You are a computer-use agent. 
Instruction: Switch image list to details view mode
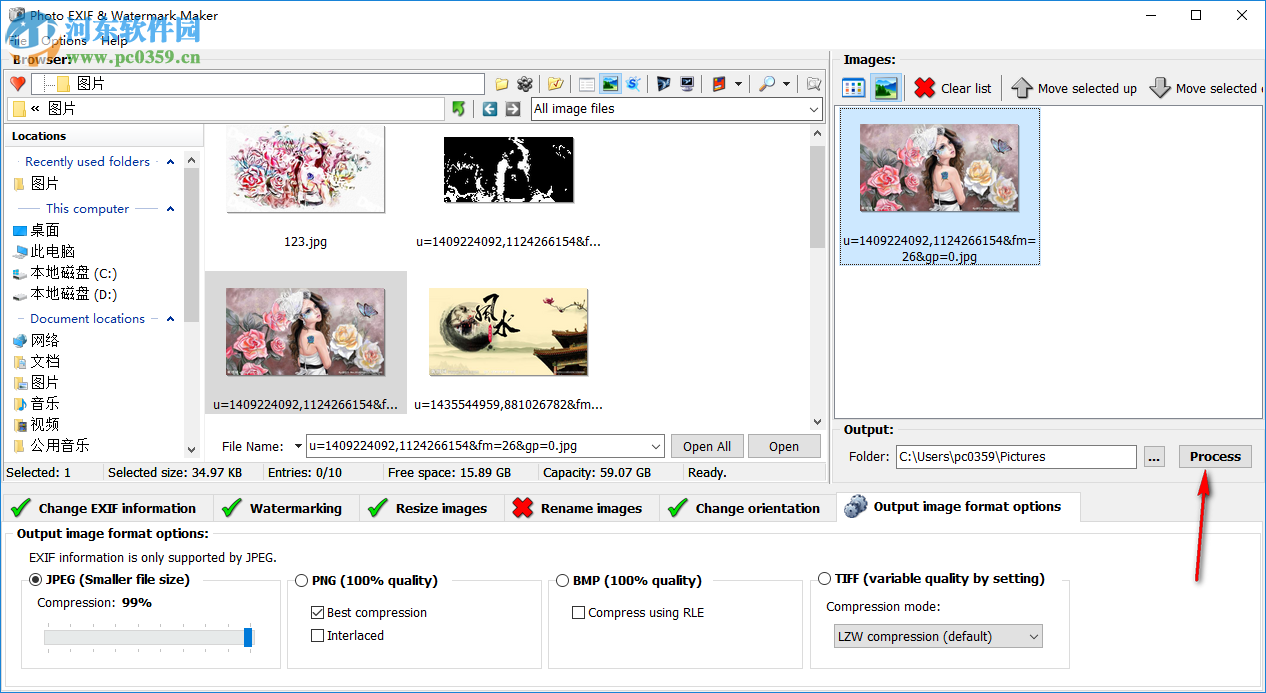point(853,88)
